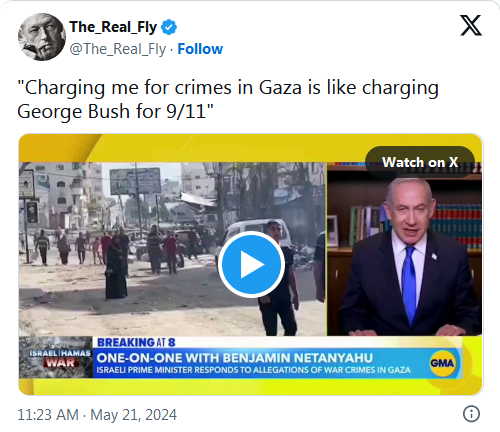Viewport: 500px width, 432px height.
Task: Play the embedded GMA video
Action: (x=251, y=264)
